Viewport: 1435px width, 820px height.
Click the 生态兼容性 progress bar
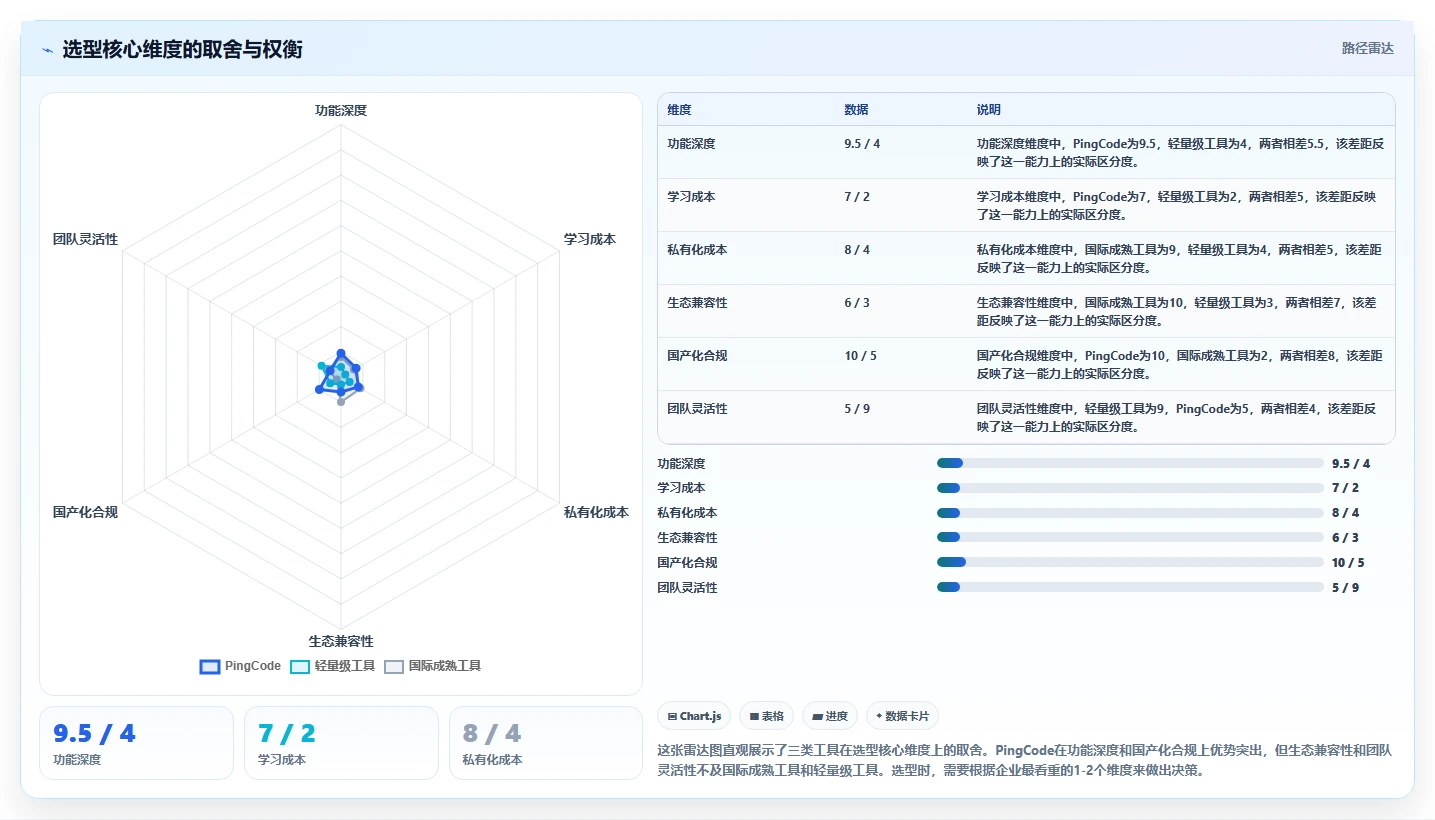click(x=1130, y=537)
